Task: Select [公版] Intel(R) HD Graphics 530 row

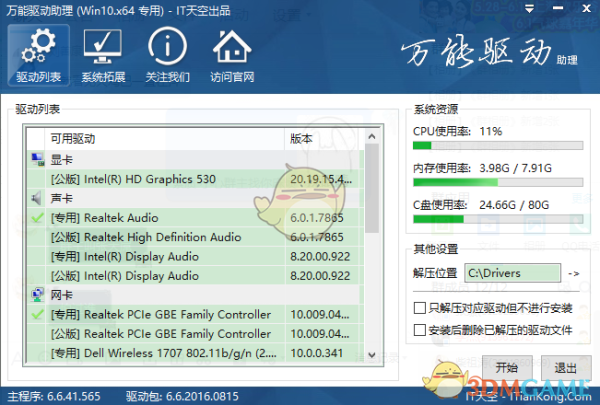Action: 195,179
